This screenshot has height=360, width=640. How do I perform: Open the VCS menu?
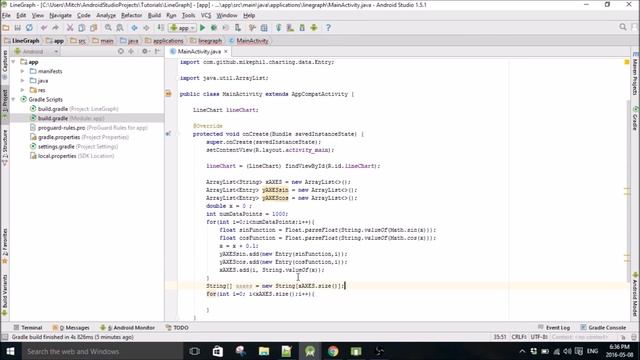point(206,16)
